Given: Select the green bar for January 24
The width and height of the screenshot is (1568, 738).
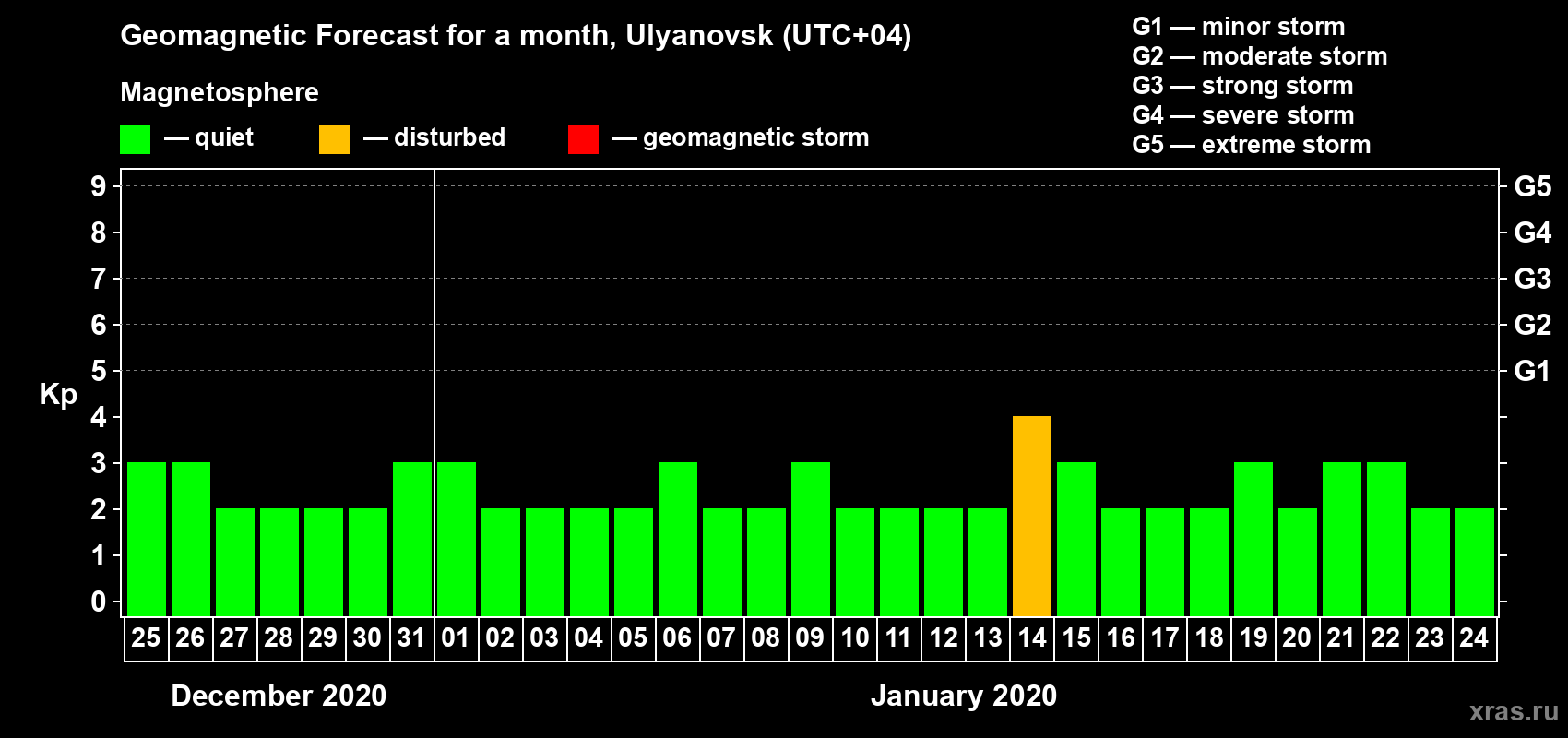Looking at the screenshot, I should tap(1475, 563).
